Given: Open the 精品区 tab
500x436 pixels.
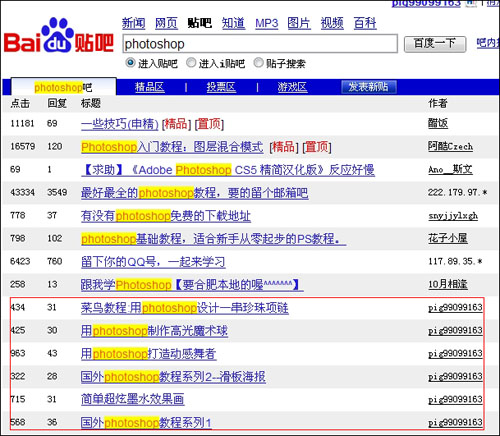Looking at the screenshot, I should [x=150, y=87].
